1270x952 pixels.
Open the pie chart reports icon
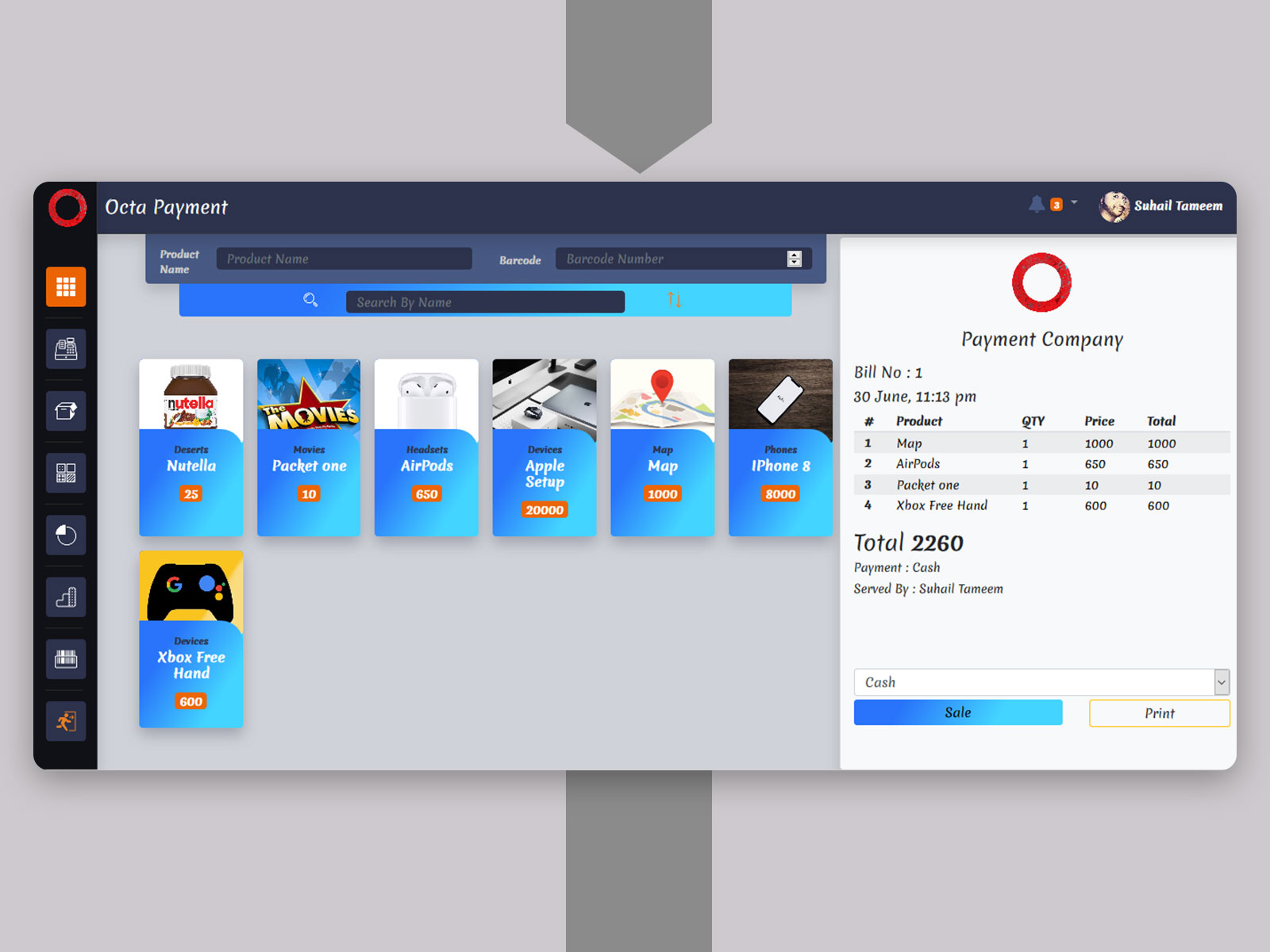(66, 535)
